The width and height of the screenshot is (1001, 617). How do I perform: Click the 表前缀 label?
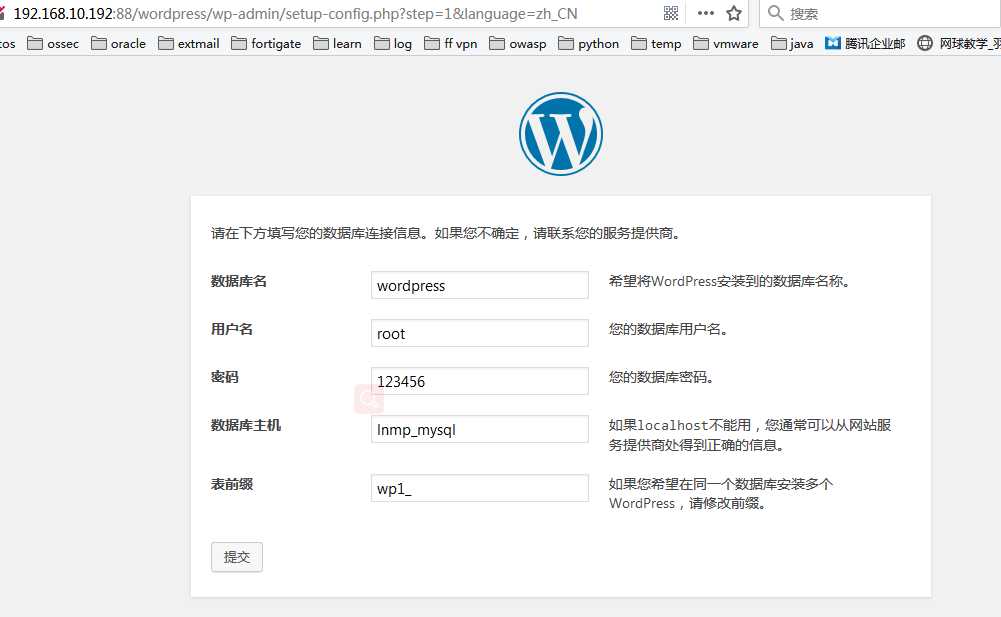(232, 484)
